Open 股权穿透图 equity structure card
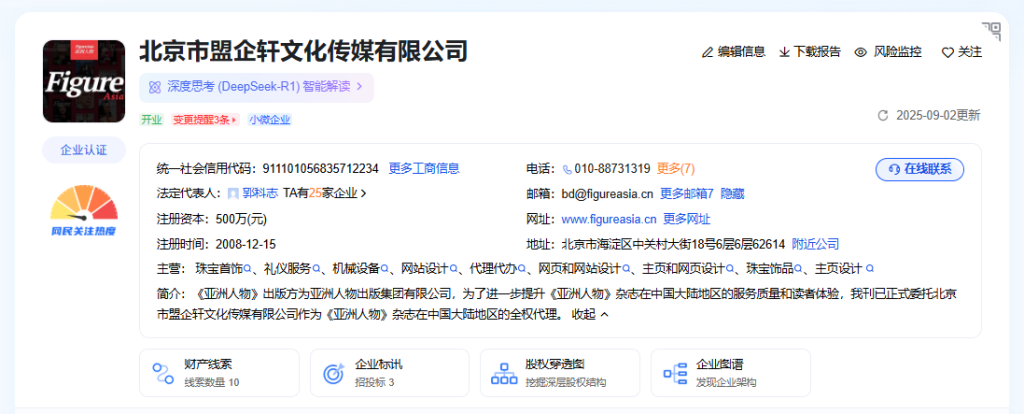 tap(559, 373)
